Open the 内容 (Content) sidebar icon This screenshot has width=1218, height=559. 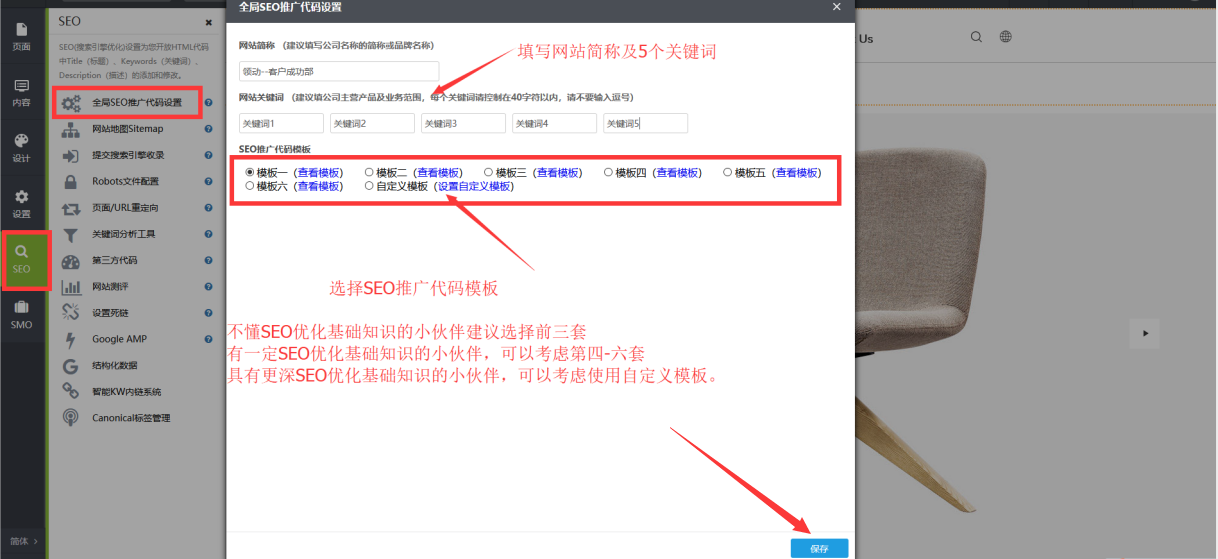click(21, 92)
